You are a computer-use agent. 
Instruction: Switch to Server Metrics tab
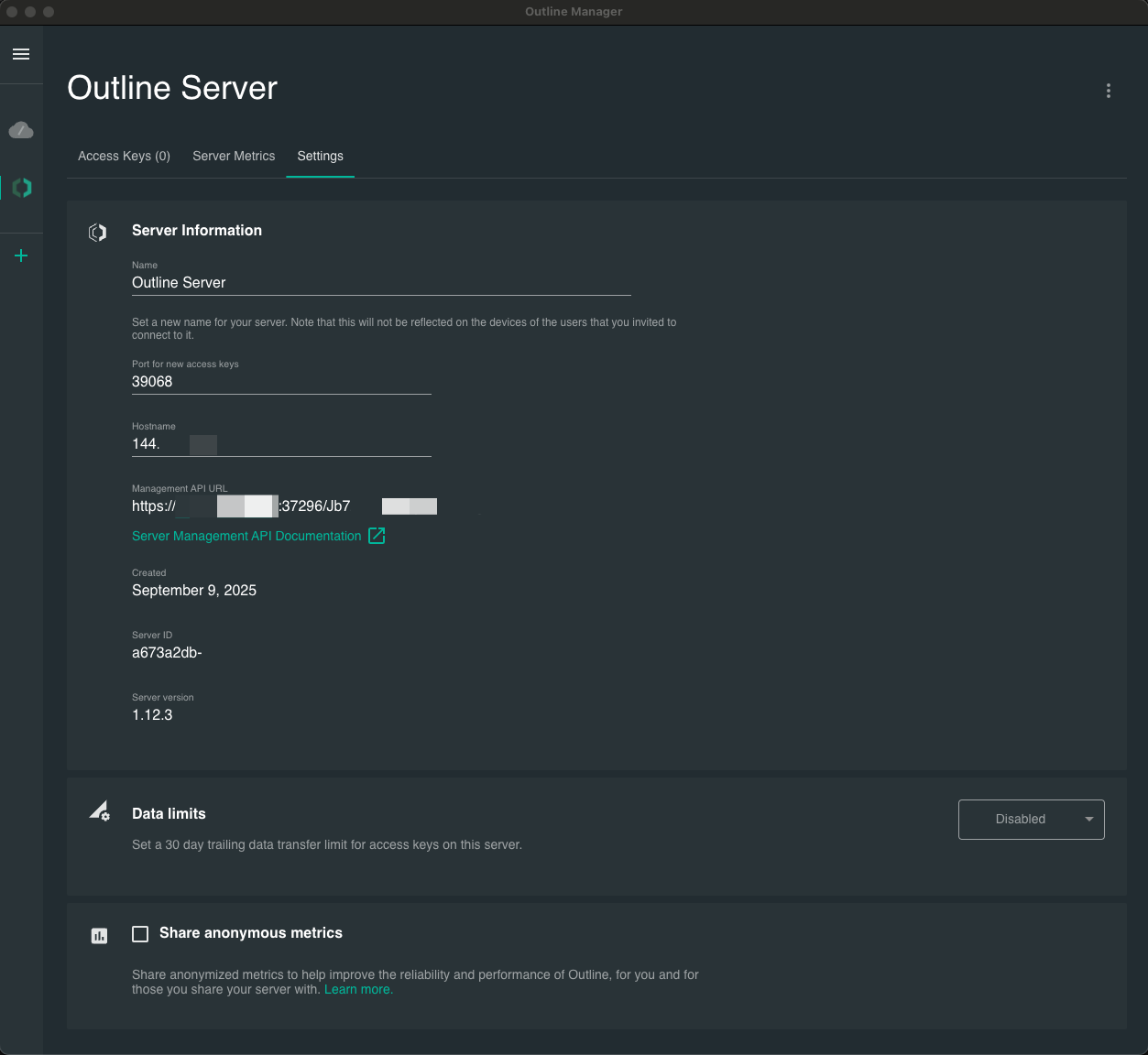pyautogui.click(x=234, y=156)
